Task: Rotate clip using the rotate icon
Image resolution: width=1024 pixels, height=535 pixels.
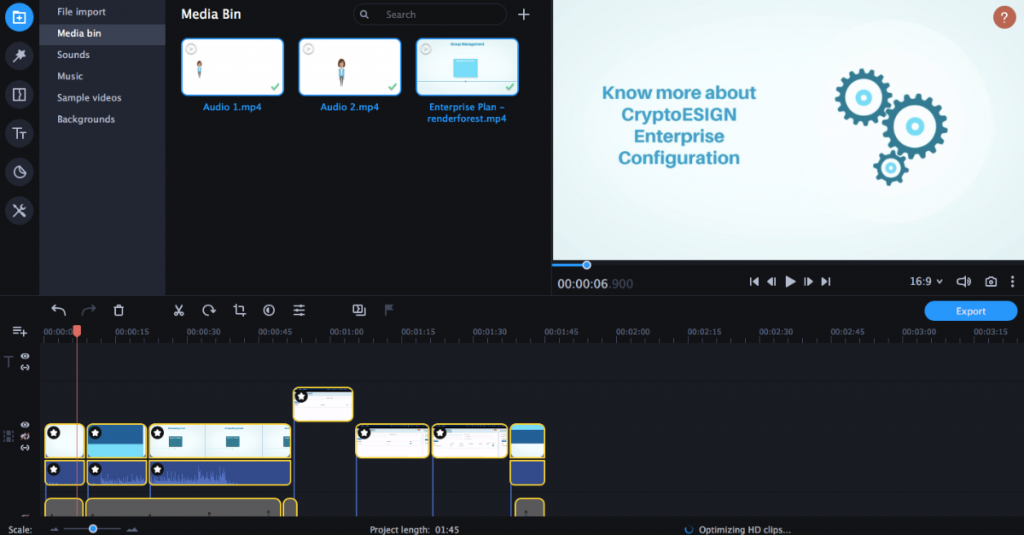Action: click(x=208, y=310)
